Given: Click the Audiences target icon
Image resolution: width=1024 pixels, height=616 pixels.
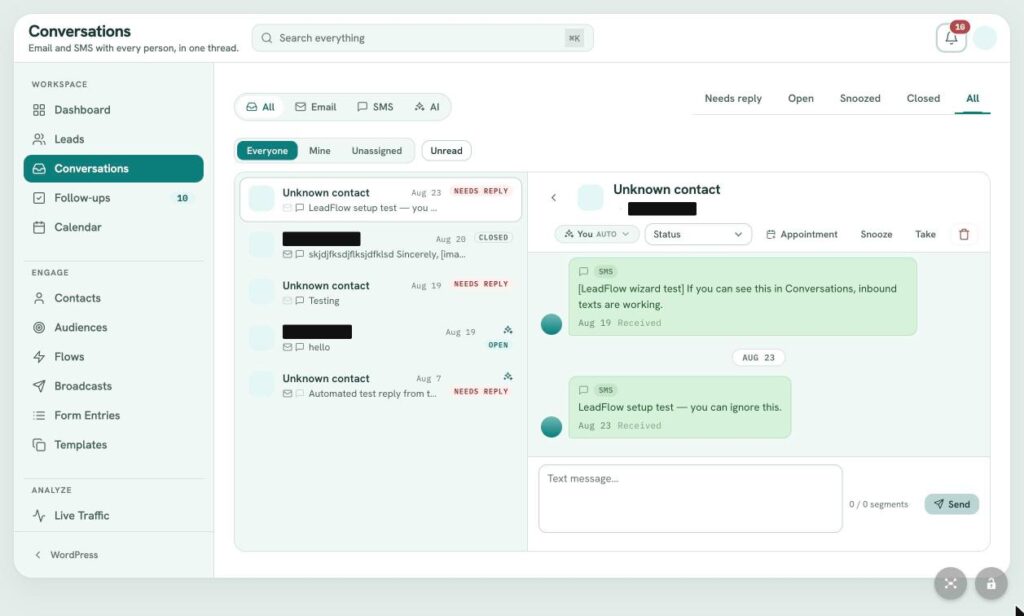Looking at the screenshot, I should 39,327.
